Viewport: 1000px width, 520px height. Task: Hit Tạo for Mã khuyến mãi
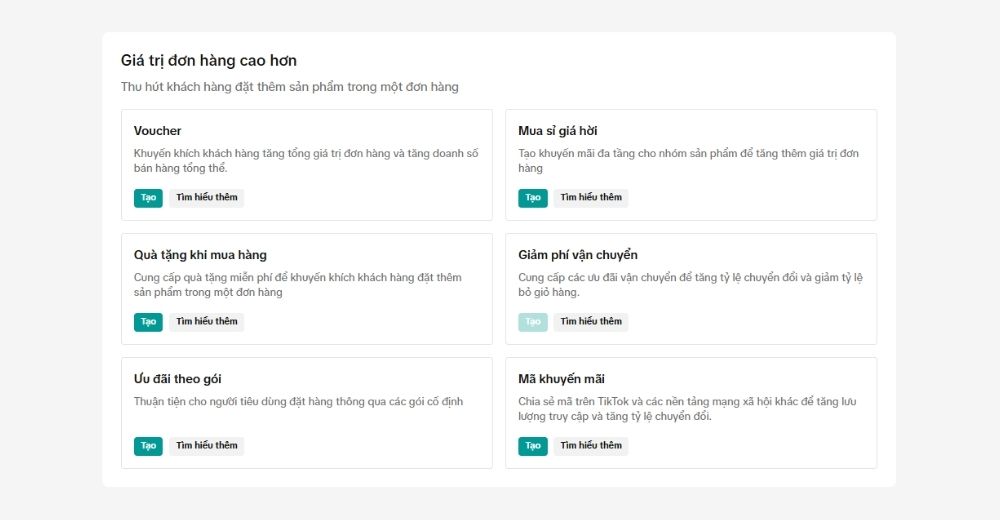click(533, 446)
